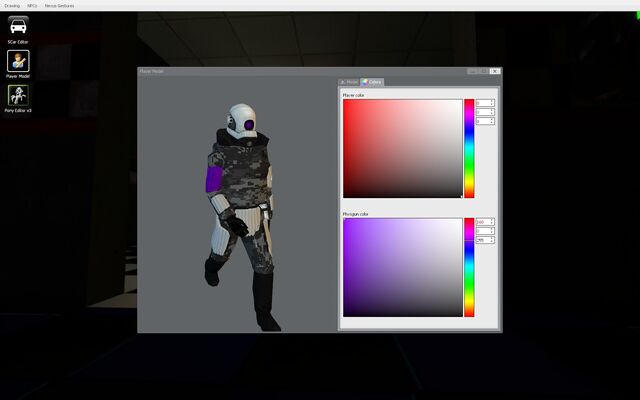Open the Player Model desktop icon
The image size is (640, 400).
(x=18, y=61)
